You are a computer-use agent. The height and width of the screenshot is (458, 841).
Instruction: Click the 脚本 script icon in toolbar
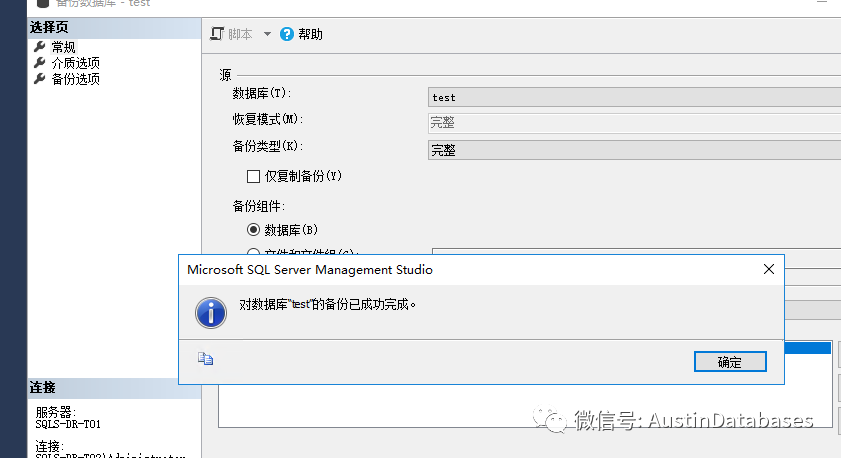tap(217, 34)
